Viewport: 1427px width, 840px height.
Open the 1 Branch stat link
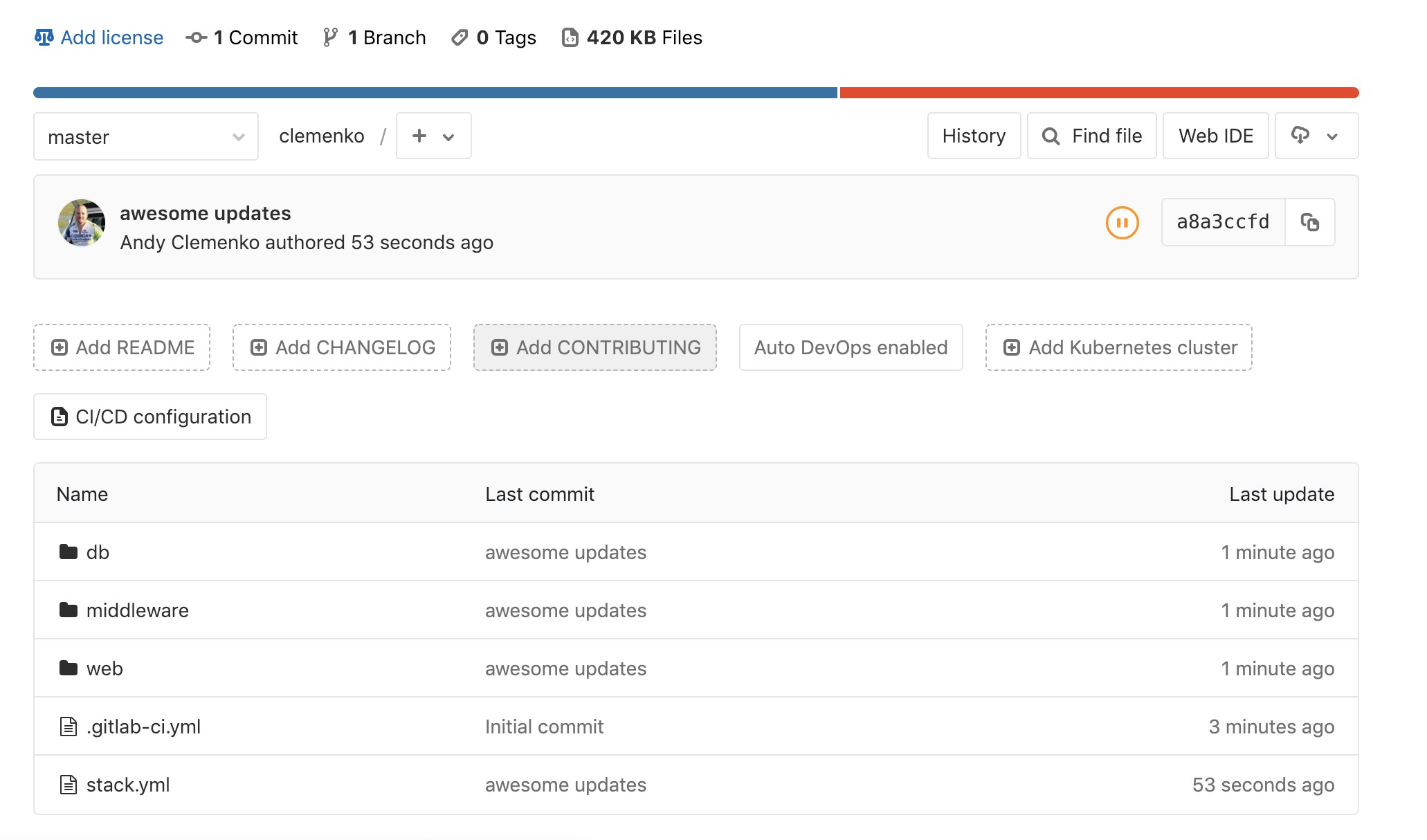(x=374, y=37)
